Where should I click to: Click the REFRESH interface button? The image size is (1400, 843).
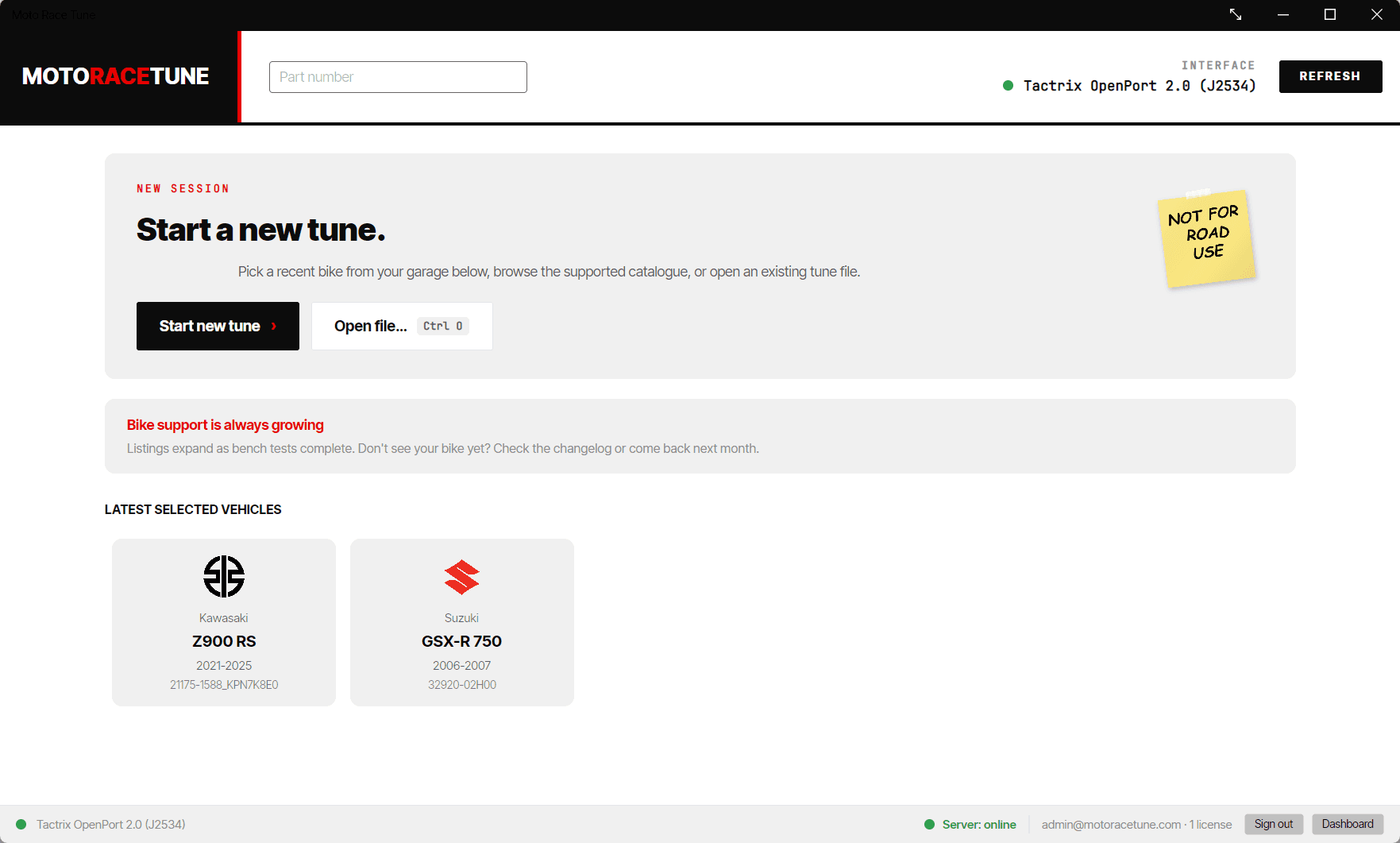1330,76
